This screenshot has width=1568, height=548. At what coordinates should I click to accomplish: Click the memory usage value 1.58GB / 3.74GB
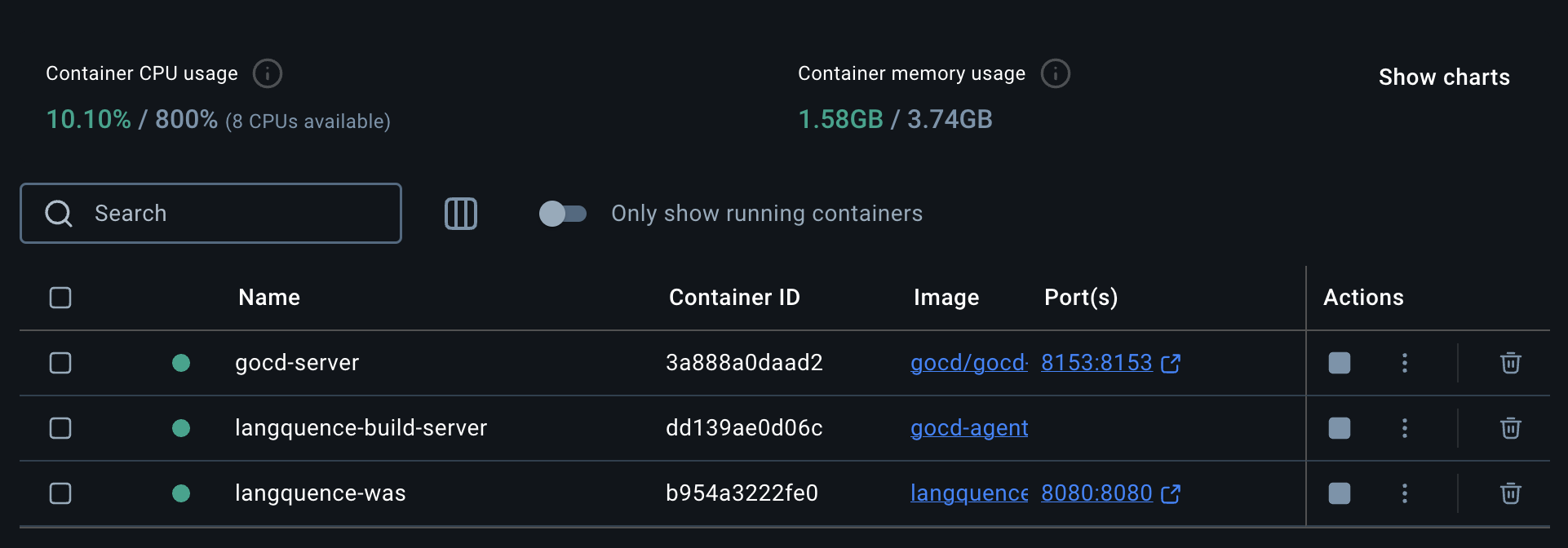[x=895, y=120]
